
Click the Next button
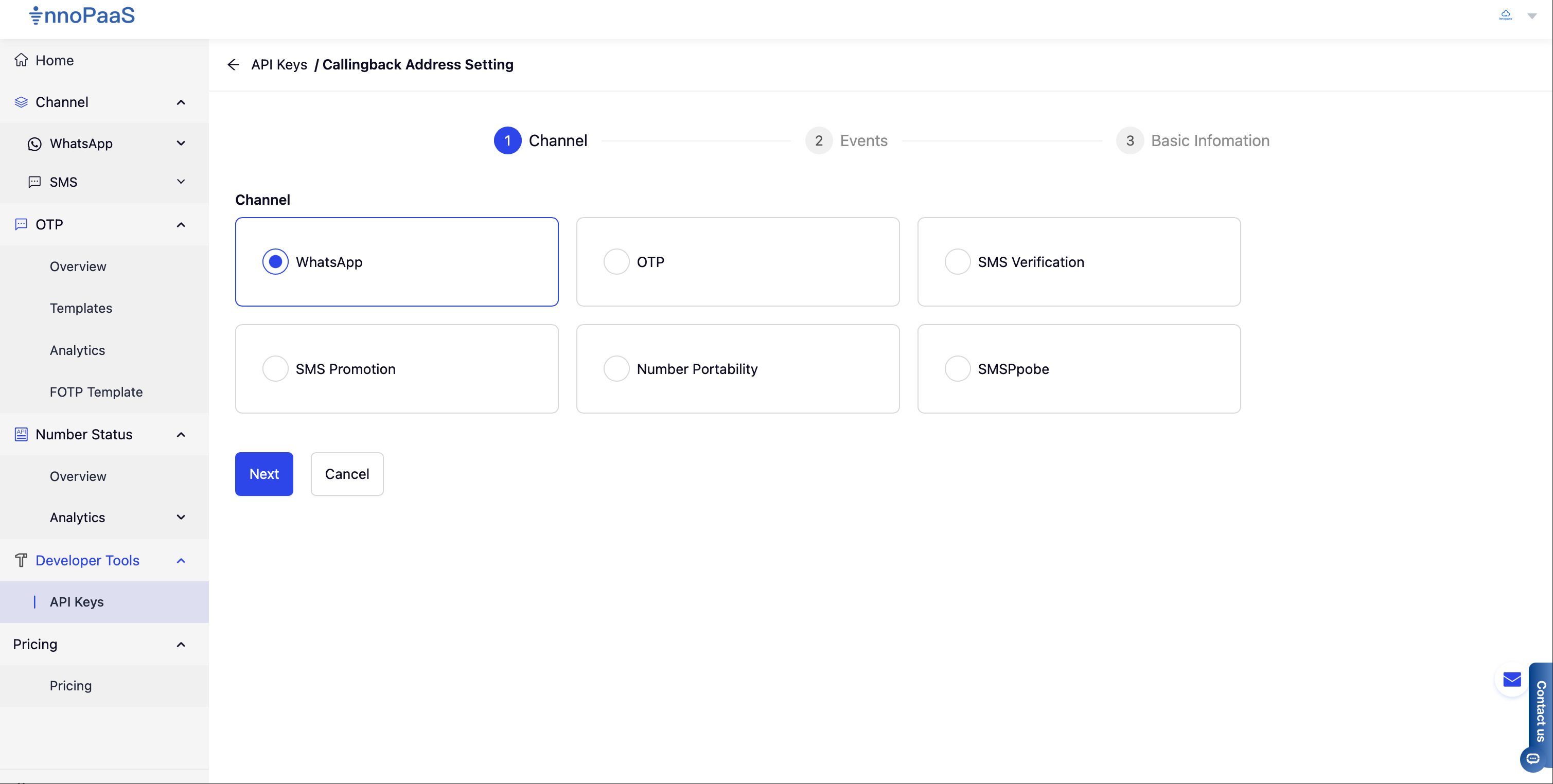[263, 474]
